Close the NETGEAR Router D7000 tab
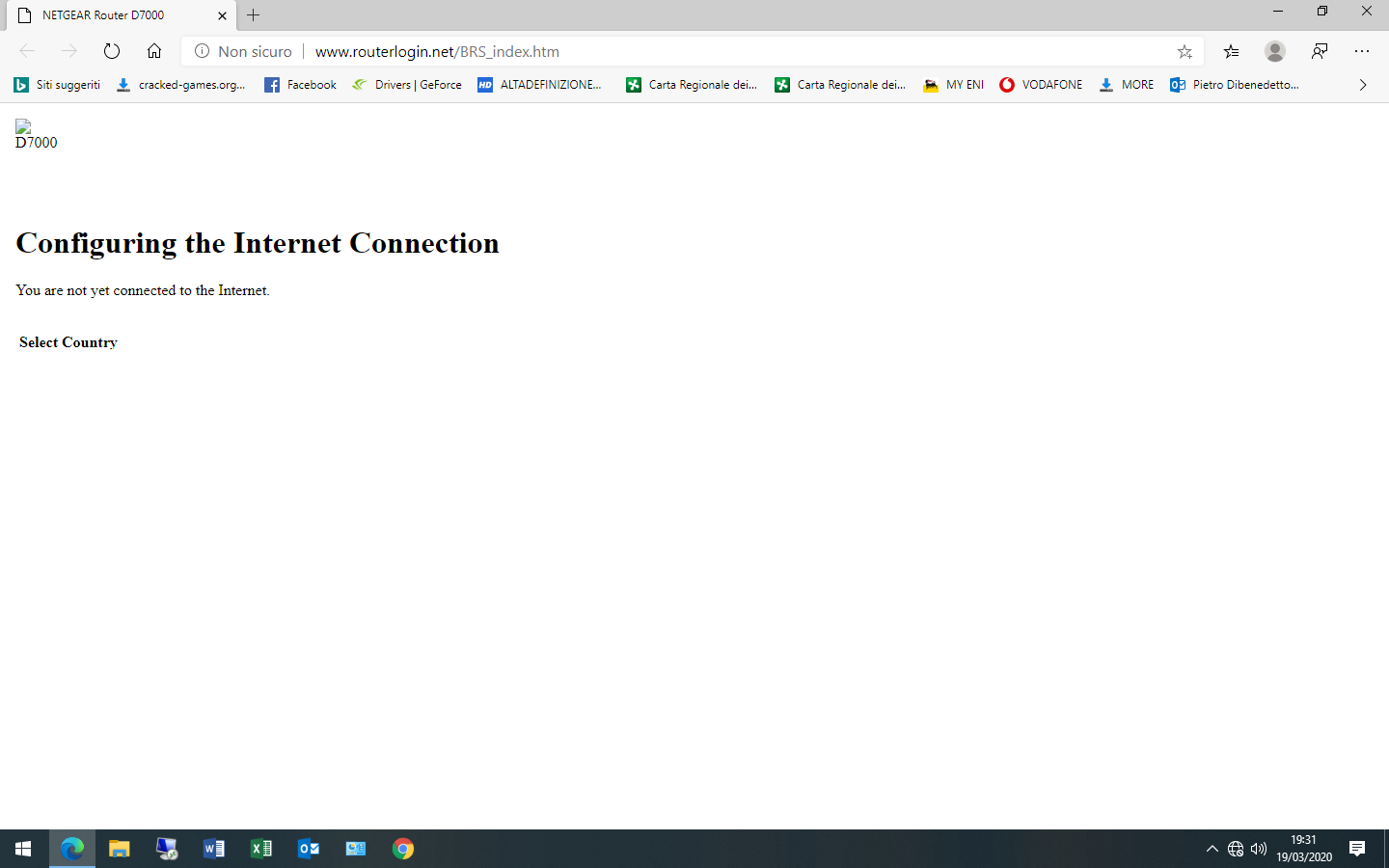 [222, 15]
